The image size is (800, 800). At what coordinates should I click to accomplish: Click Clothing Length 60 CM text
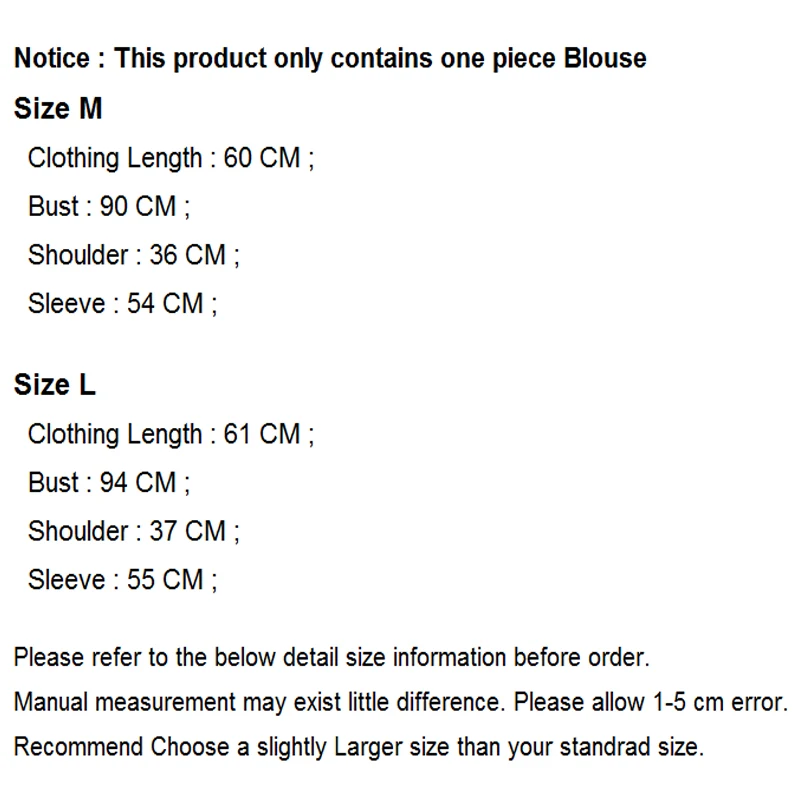point(170,158)
